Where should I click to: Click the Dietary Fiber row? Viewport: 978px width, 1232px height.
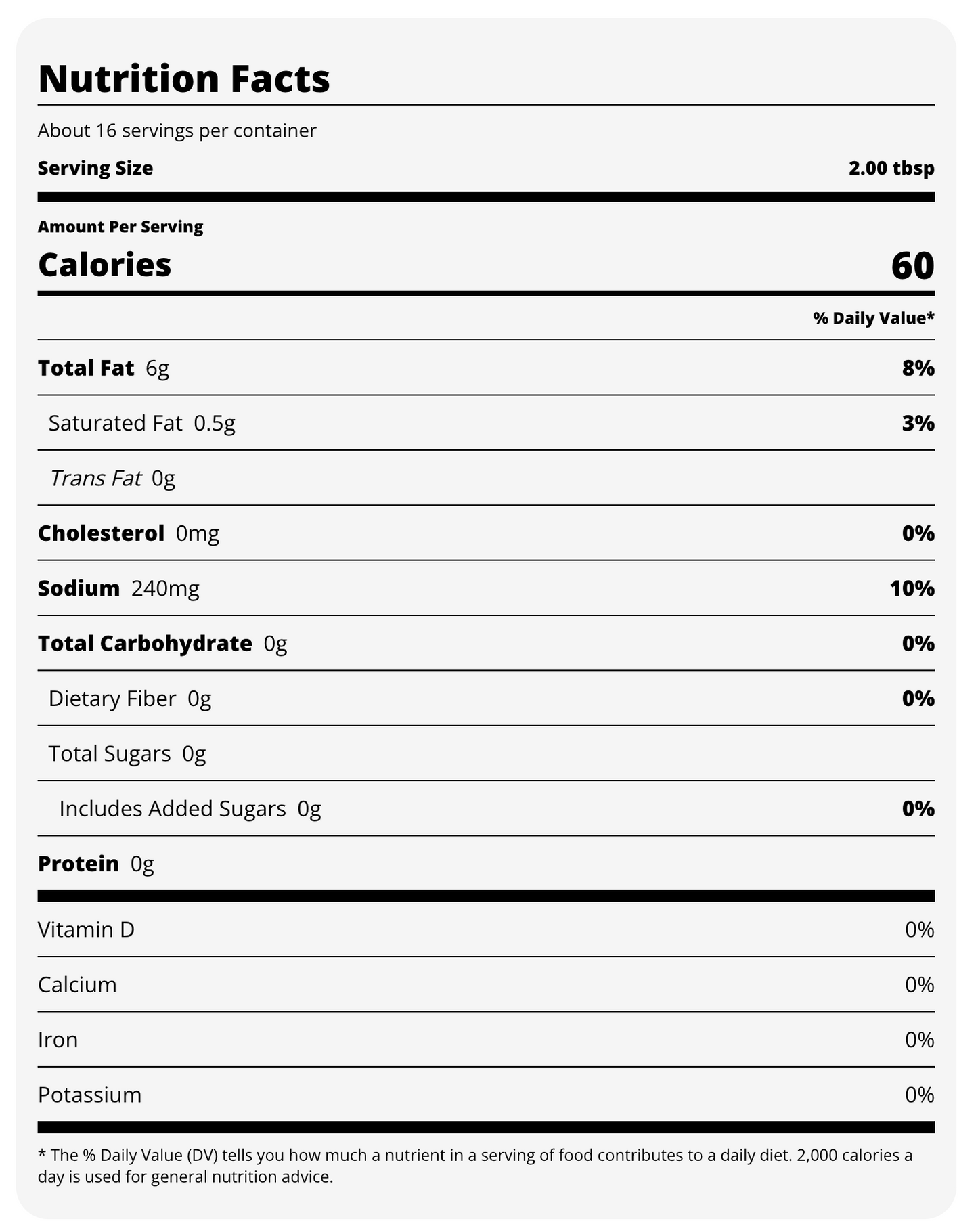pyautogui.click(x=130, y=699)
